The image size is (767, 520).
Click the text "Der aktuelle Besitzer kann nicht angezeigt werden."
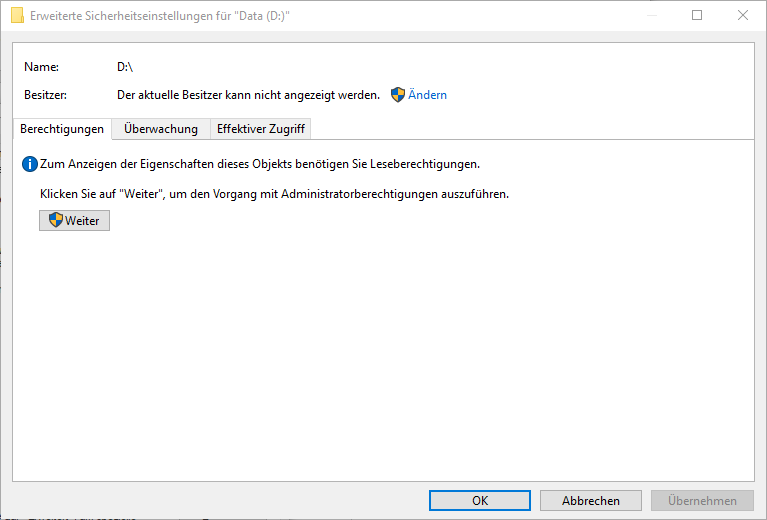(x=248, y=95)
